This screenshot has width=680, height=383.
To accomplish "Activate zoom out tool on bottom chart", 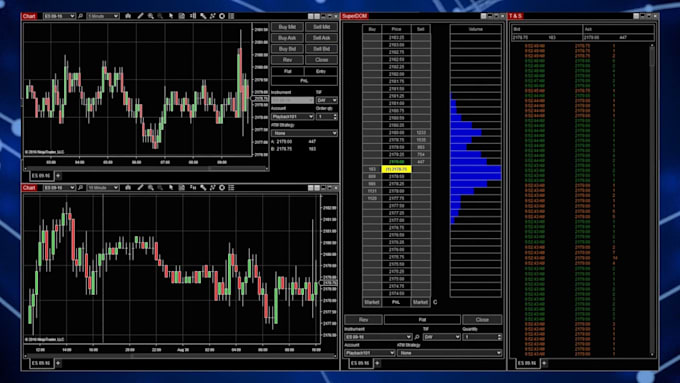I will pos(160,187).
